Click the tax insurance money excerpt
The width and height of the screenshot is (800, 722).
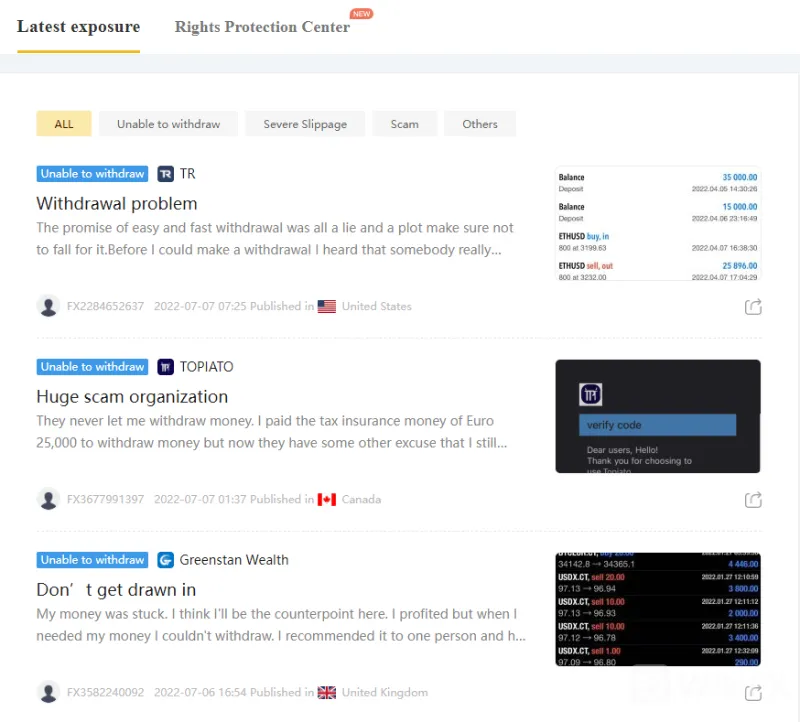point(271,432)
